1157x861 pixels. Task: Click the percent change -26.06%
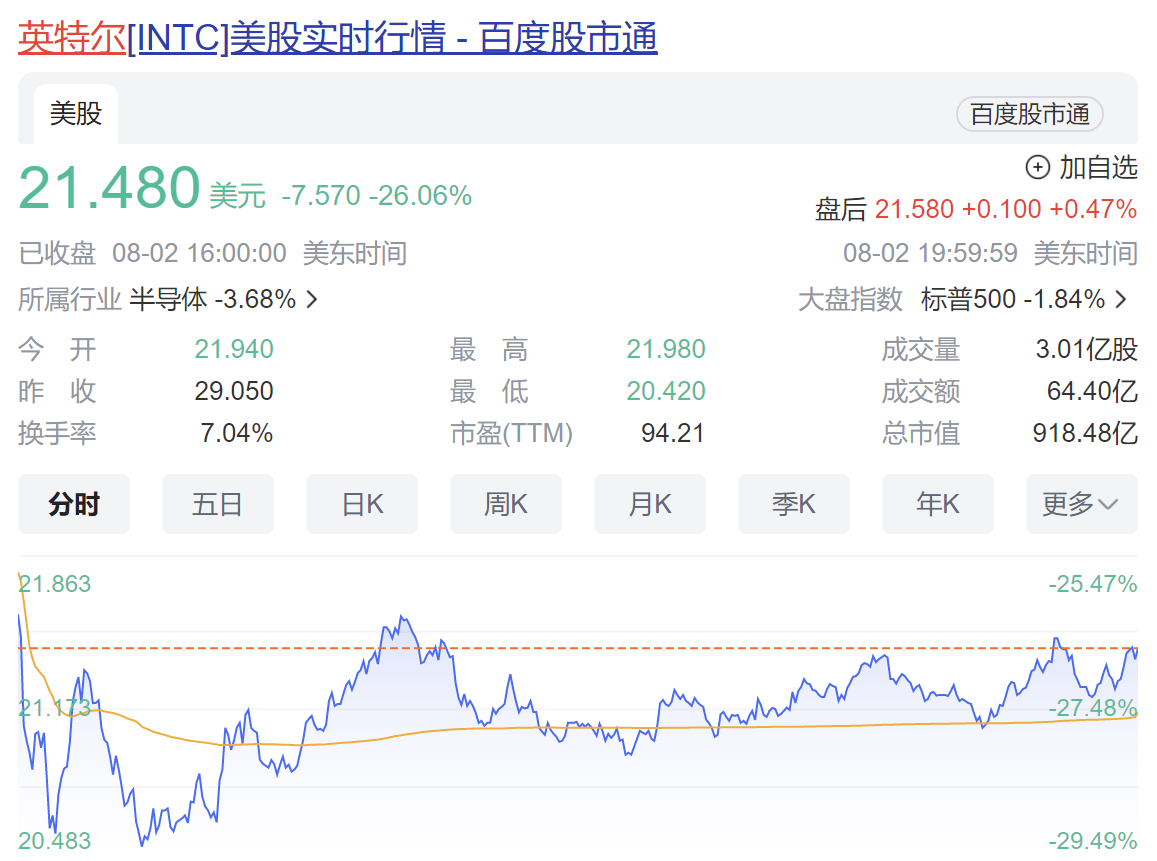pyautogui.click(x=421, y=196)
